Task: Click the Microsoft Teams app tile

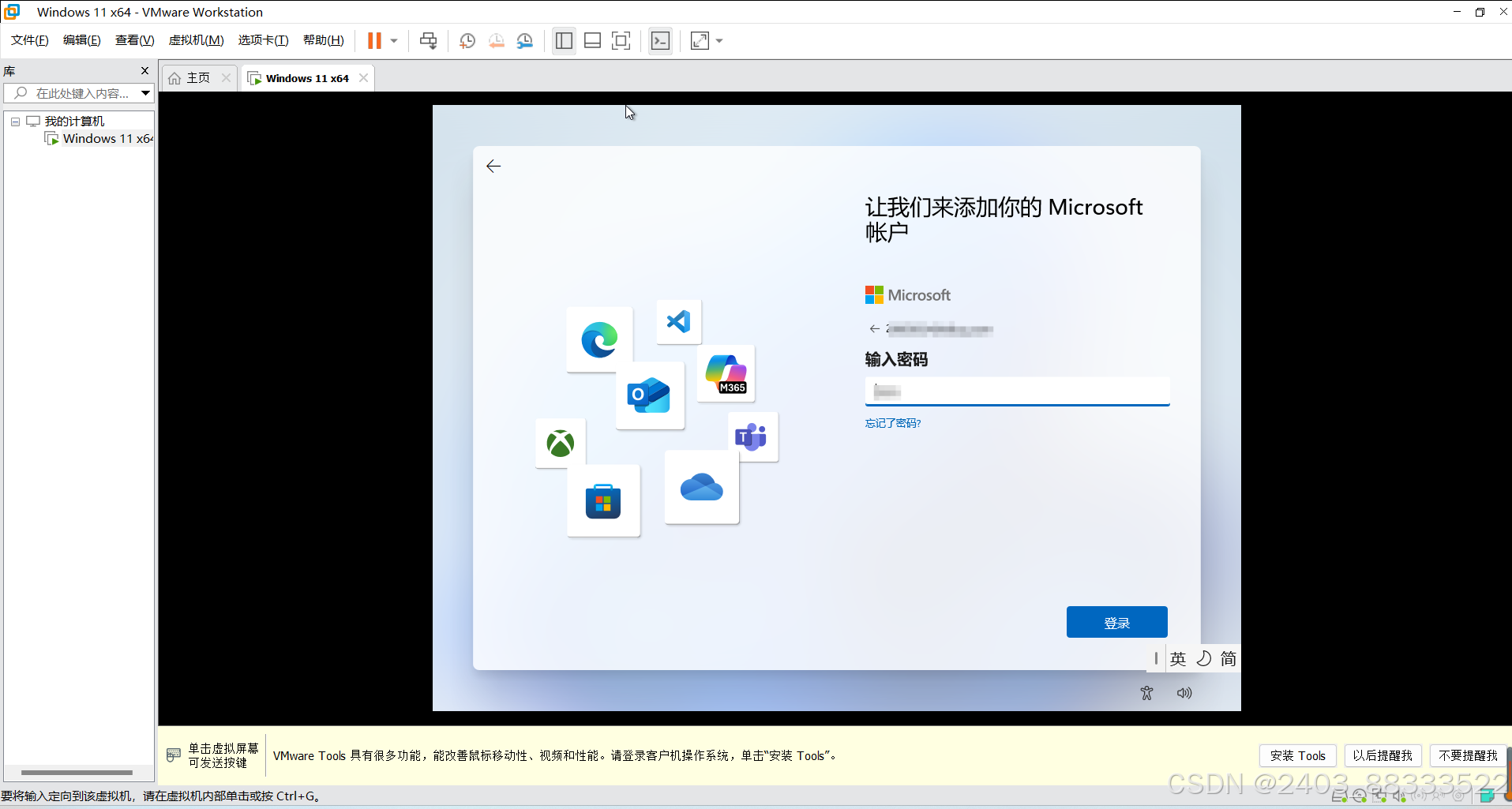Action: tap(752, 436)
